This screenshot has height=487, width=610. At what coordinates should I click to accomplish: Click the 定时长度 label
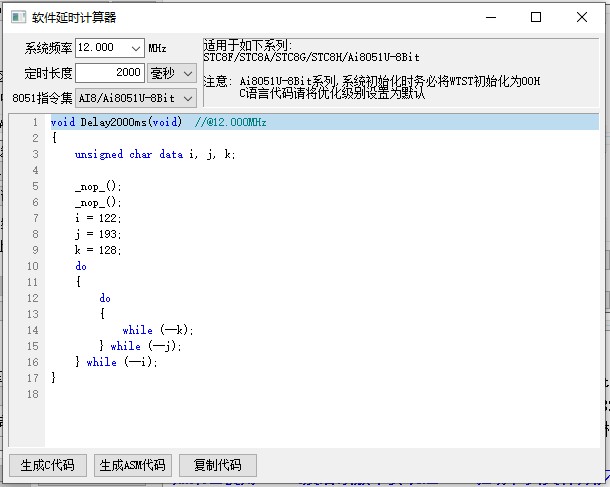click(48, 73)
